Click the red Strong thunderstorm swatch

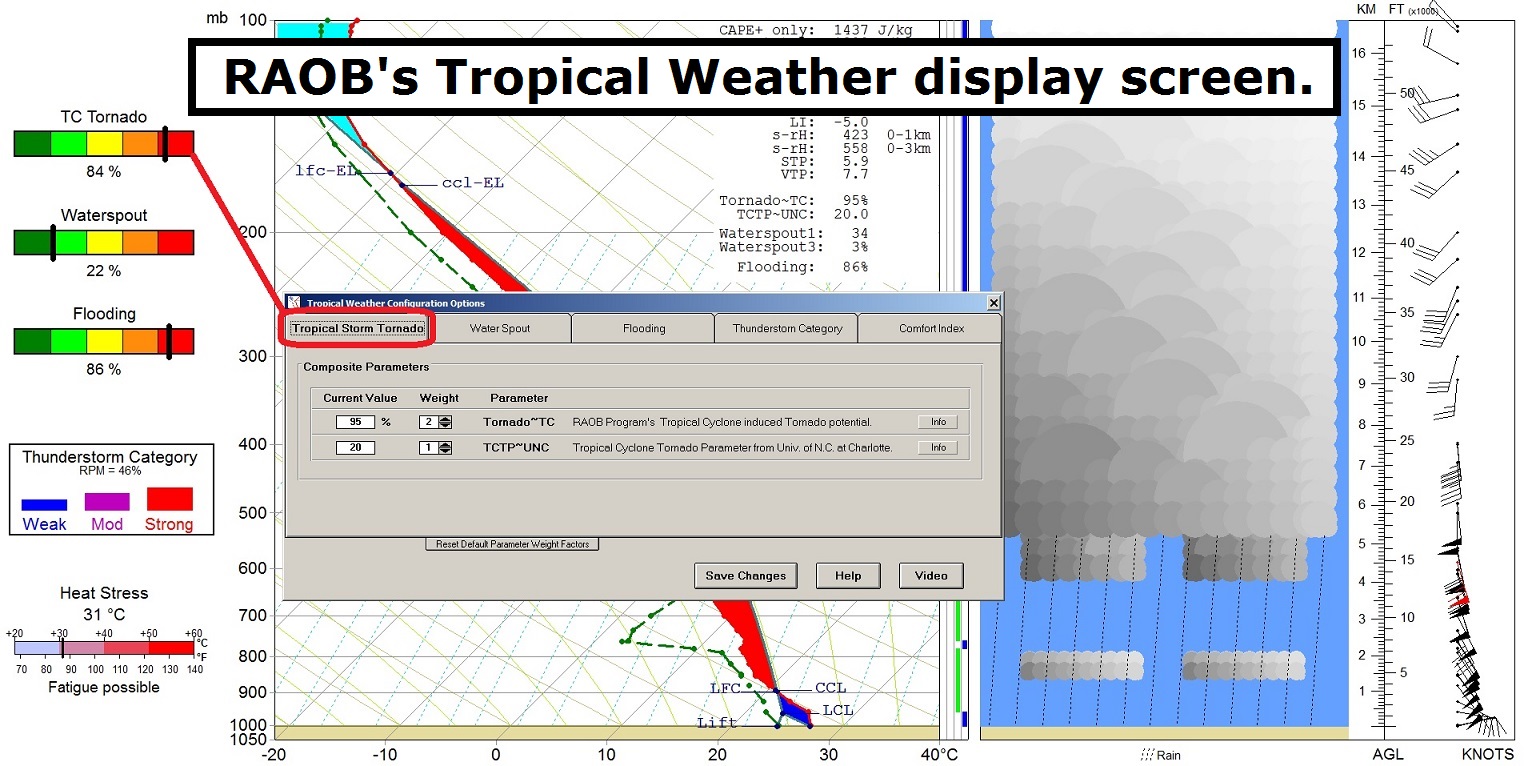tap(169, 499)
